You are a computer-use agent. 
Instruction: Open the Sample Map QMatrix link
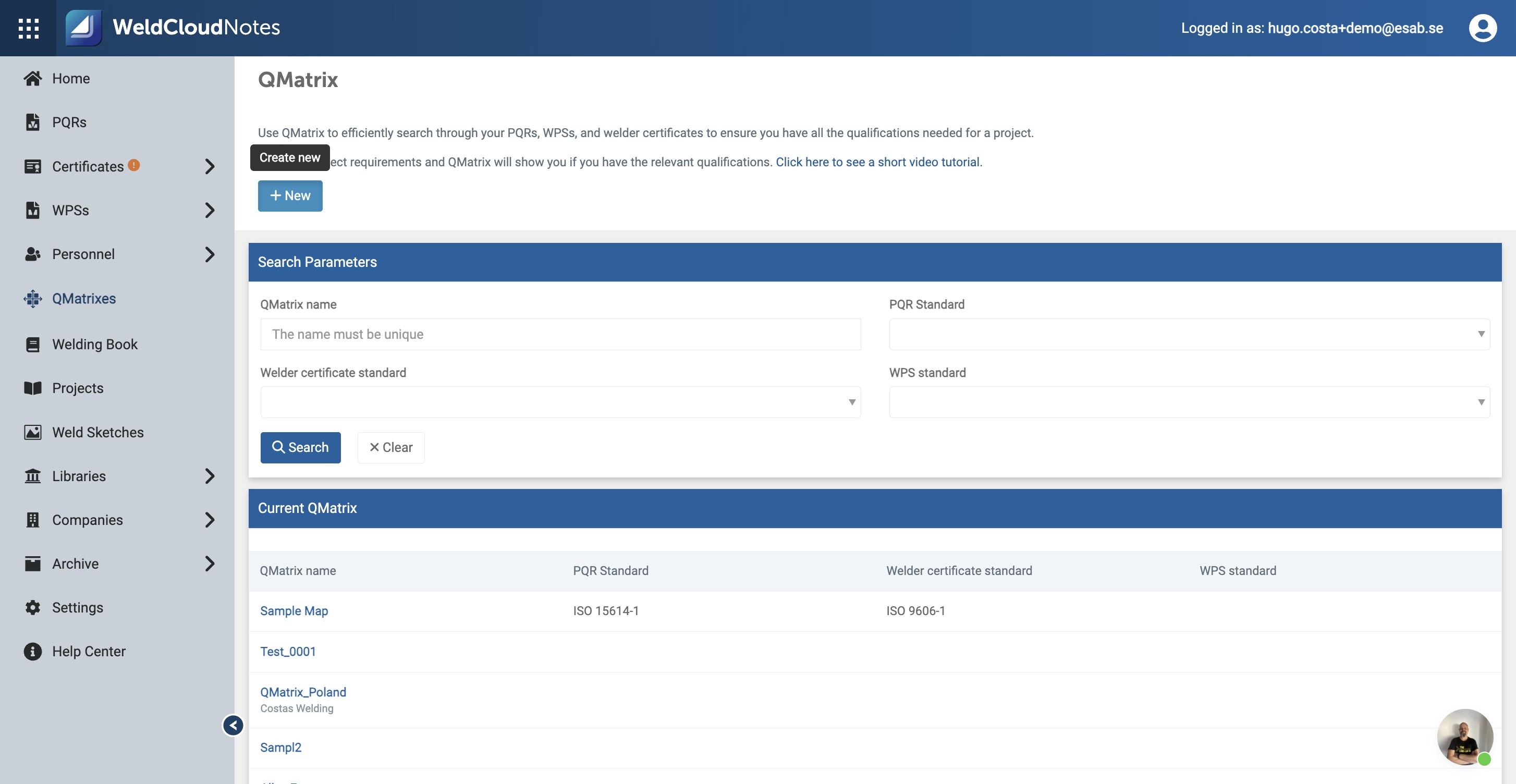(294, 611)
